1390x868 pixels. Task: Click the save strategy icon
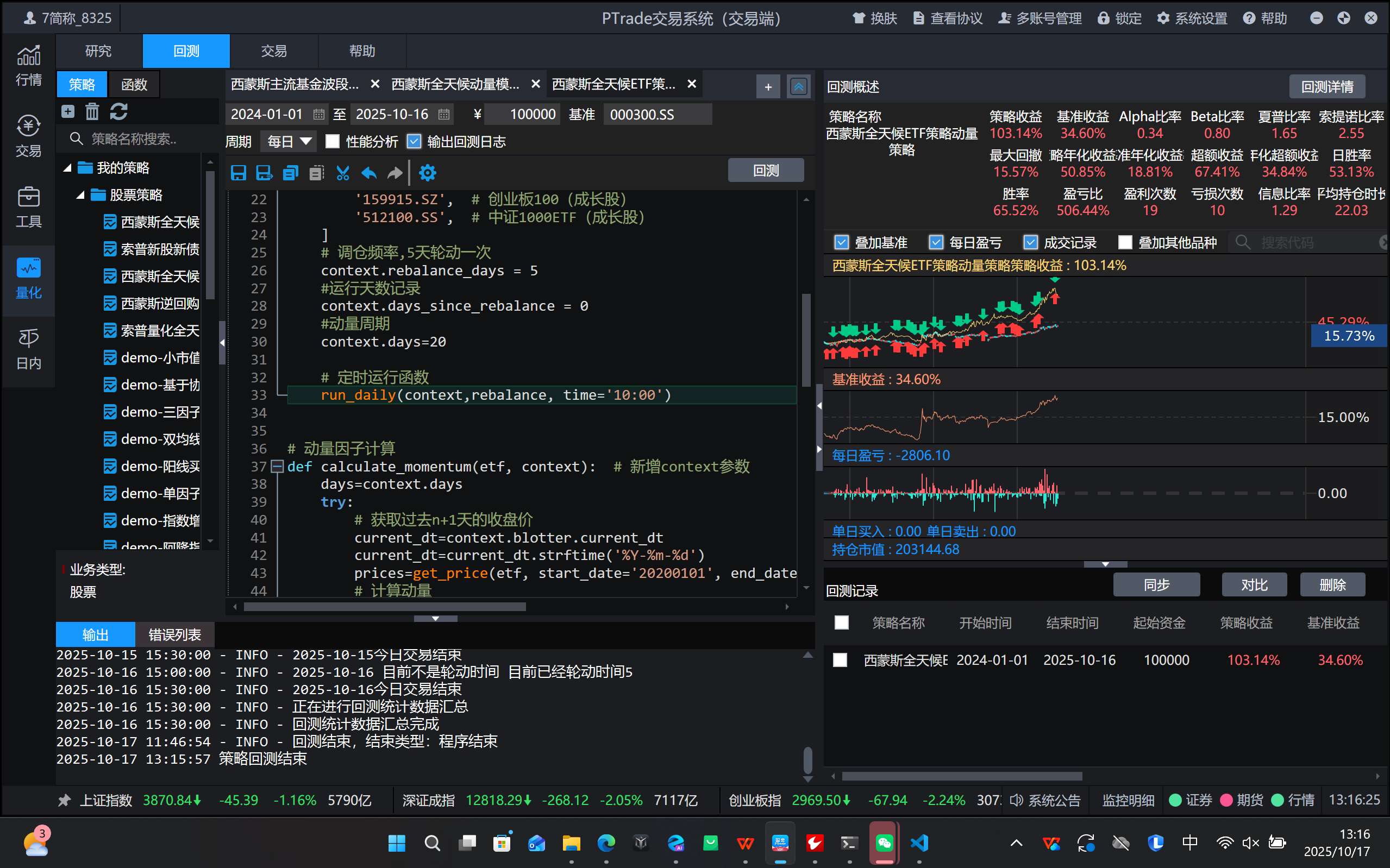(x=238, y=173)
